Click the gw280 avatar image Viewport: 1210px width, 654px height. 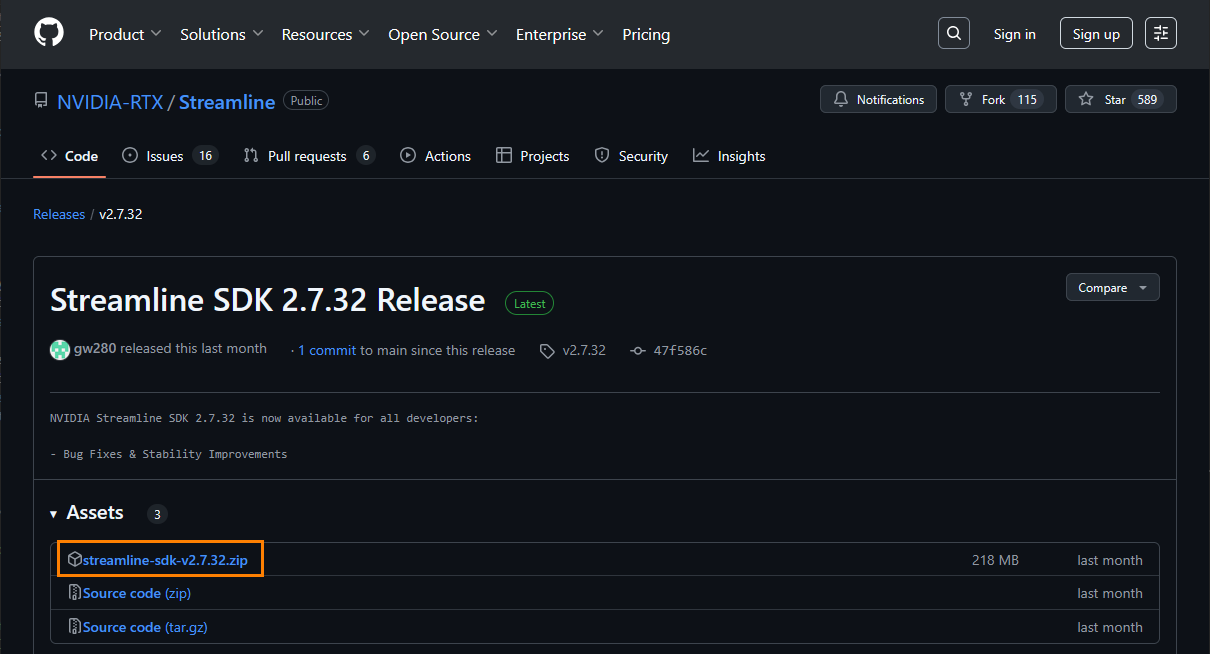[x=60, y=349]
